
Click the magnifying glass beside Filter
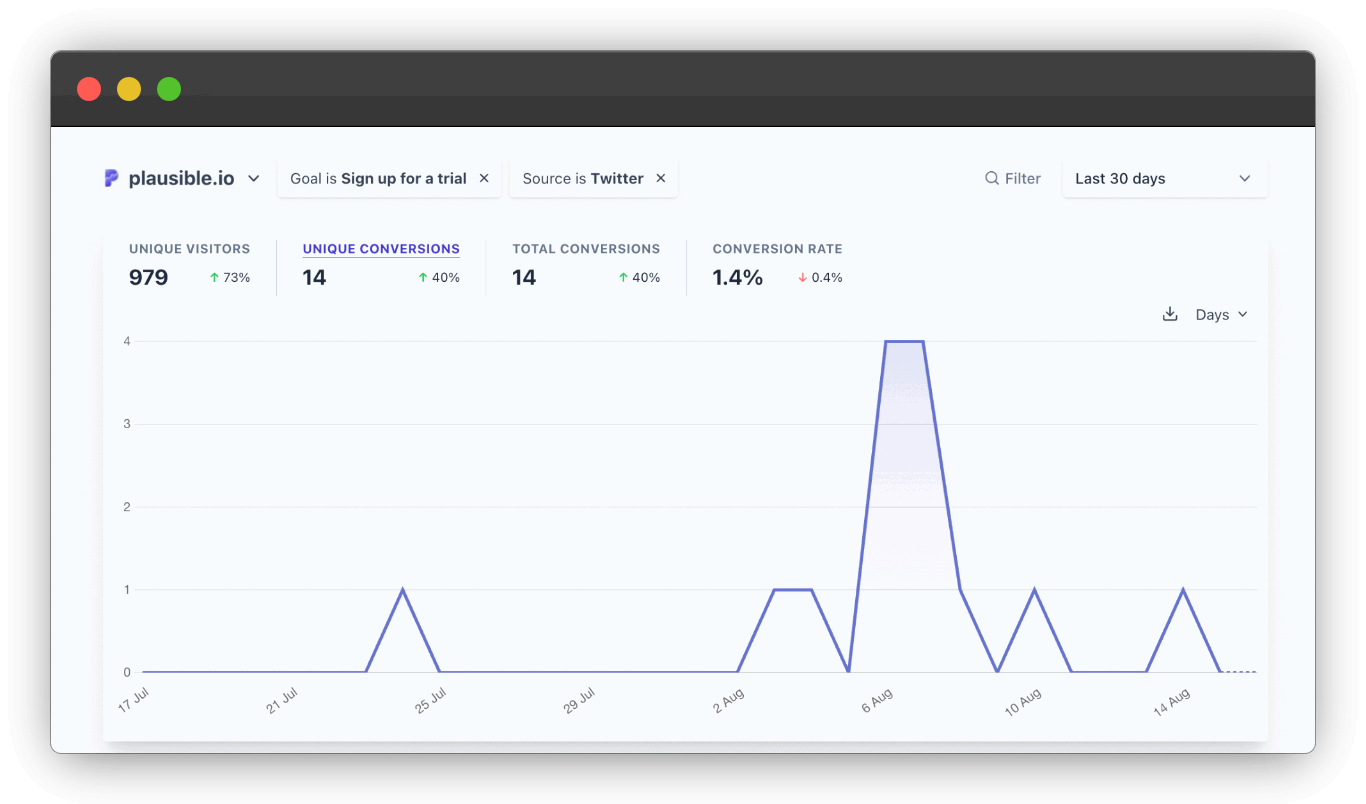[x=991, y=178]
